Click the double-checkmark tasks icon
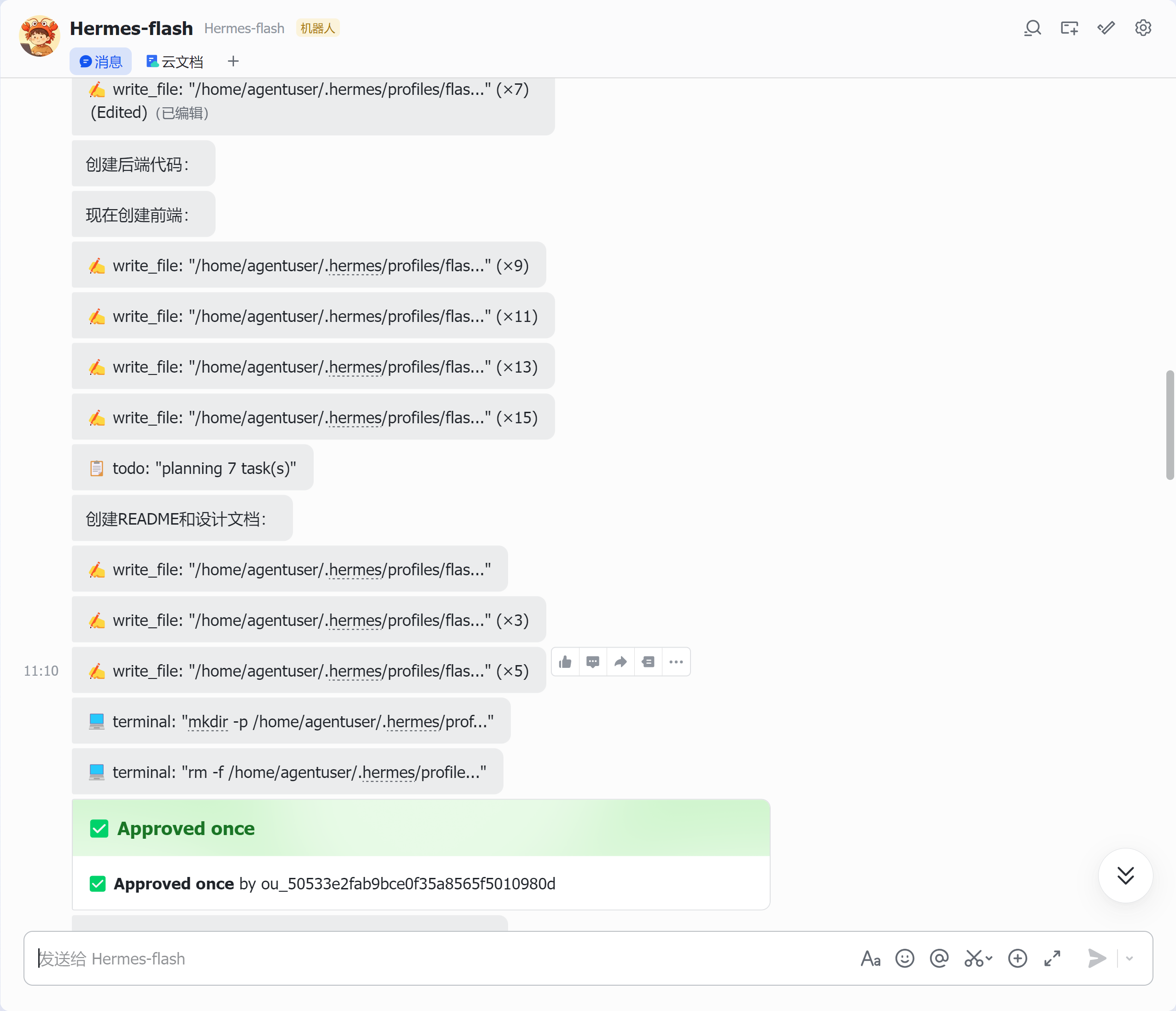Viewport: 1176px width, 1011px height. pos(1106,28)
